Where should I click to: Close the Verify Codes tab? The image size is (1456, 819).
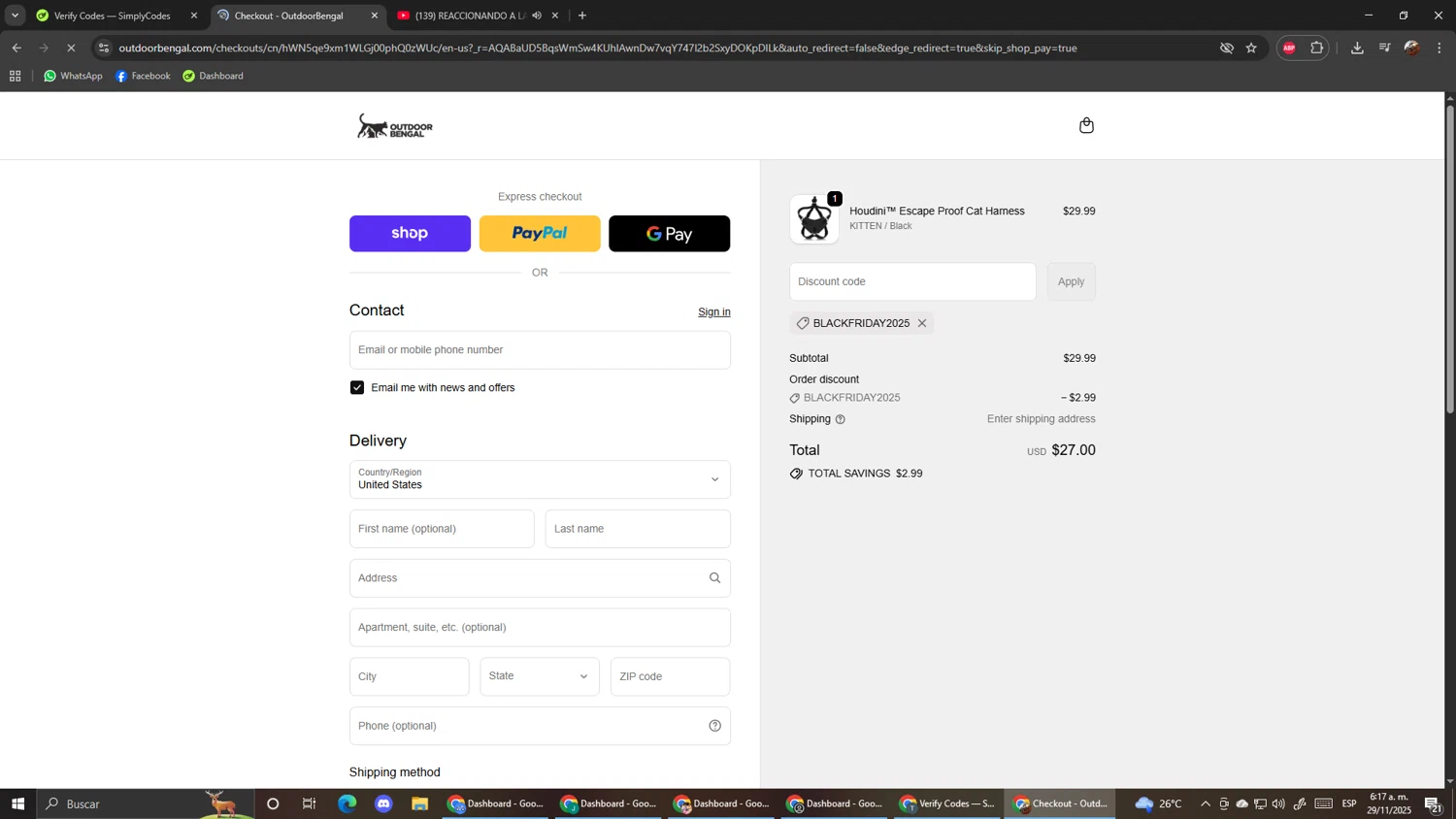click(x=194, y=16)
